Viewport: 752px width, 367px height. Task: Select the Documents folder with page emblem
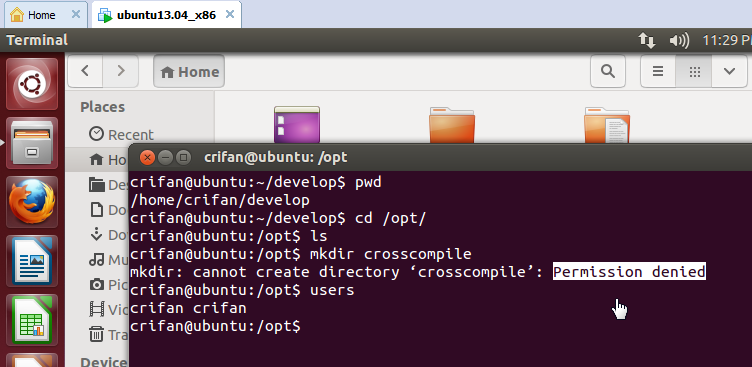(x=607, y=125)
